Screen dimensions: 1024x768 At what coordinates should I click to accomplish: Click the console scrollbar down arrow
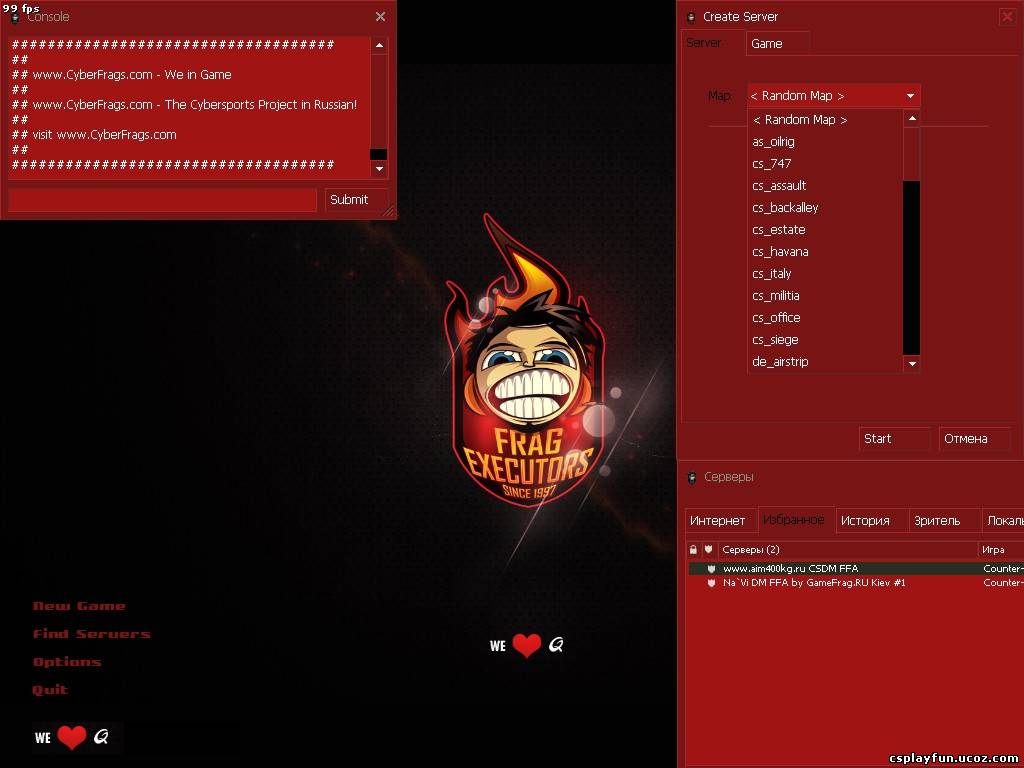(379, 169)
